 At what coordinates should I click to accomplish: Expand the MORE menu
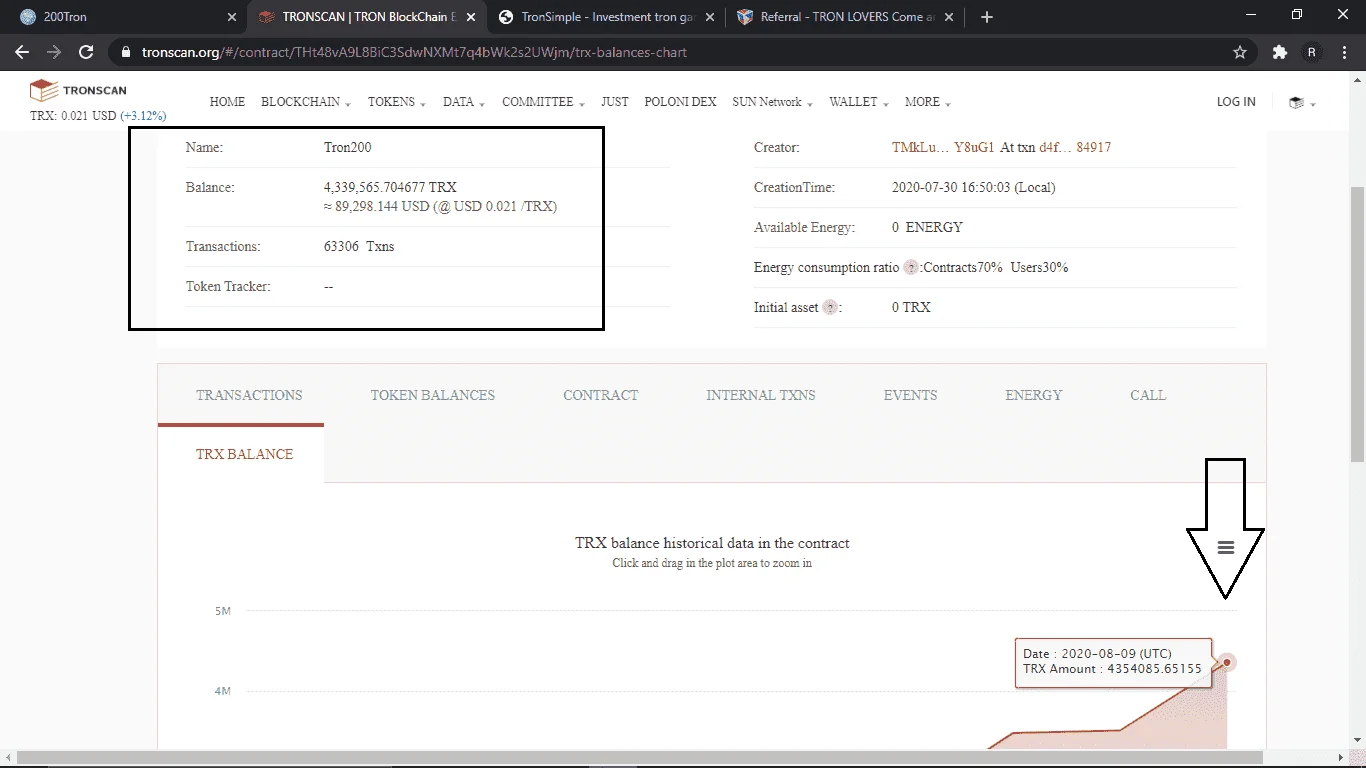(x=927, y=102)
